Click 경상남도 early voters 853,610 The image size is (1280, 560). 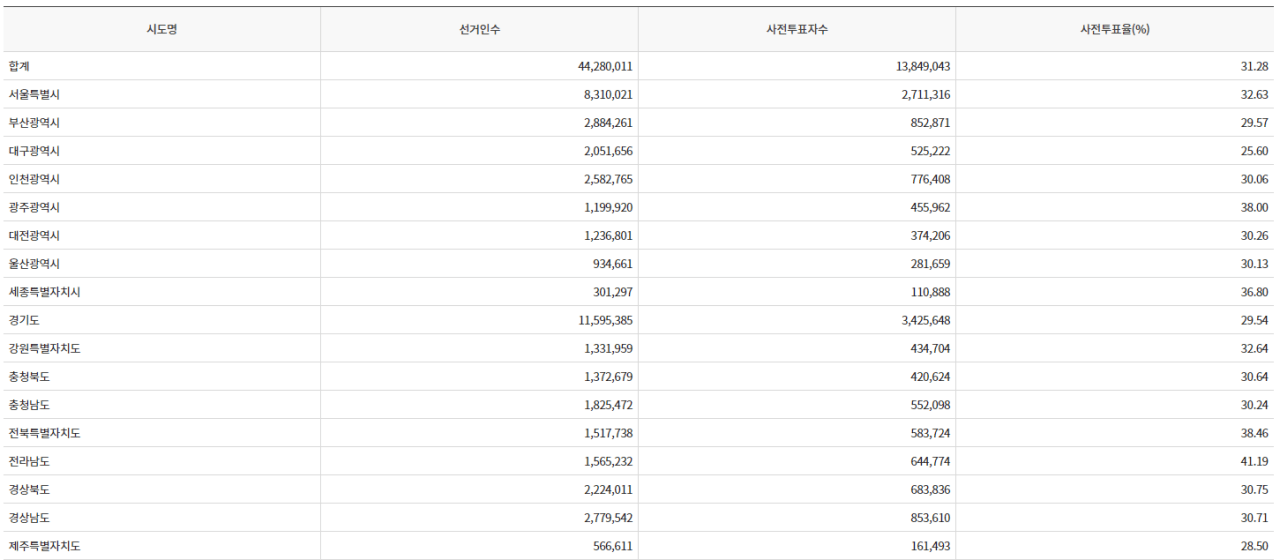pos(929,516)
